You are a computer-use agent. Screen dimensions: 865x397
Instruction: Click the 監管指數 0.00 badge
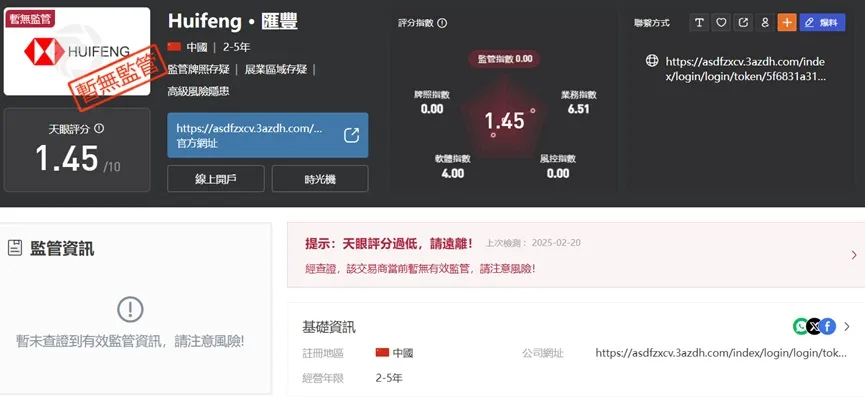[x=504, y=59]
